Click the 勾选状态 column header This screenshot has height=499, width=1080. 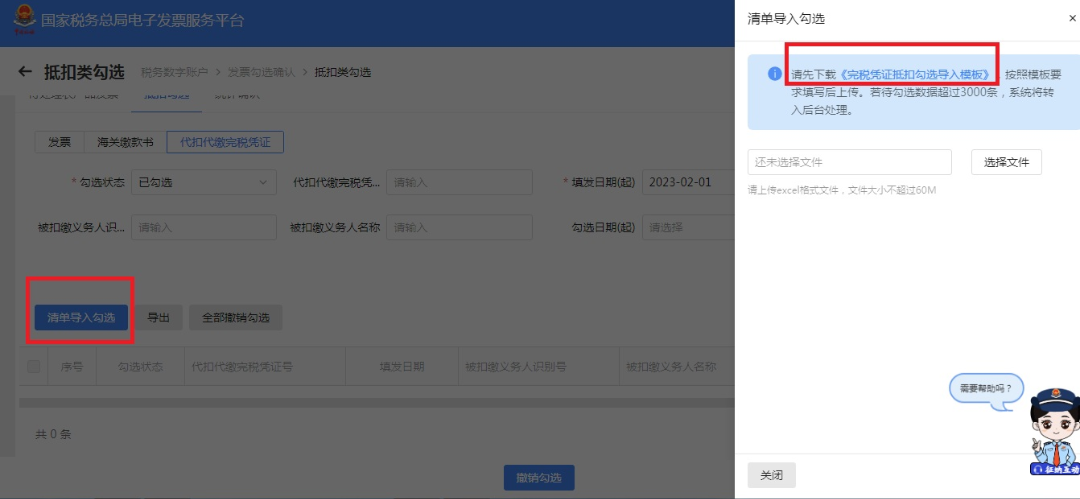point(141,367)
